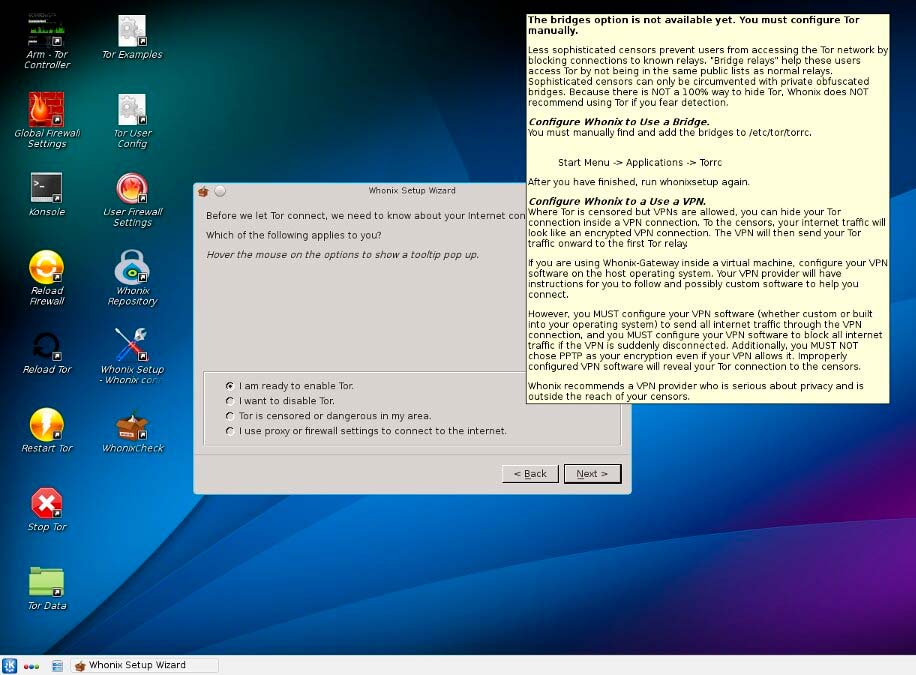Screen dimensions: 916x675
Task: Click the Restart Tor icon
Action: [47, 425]
